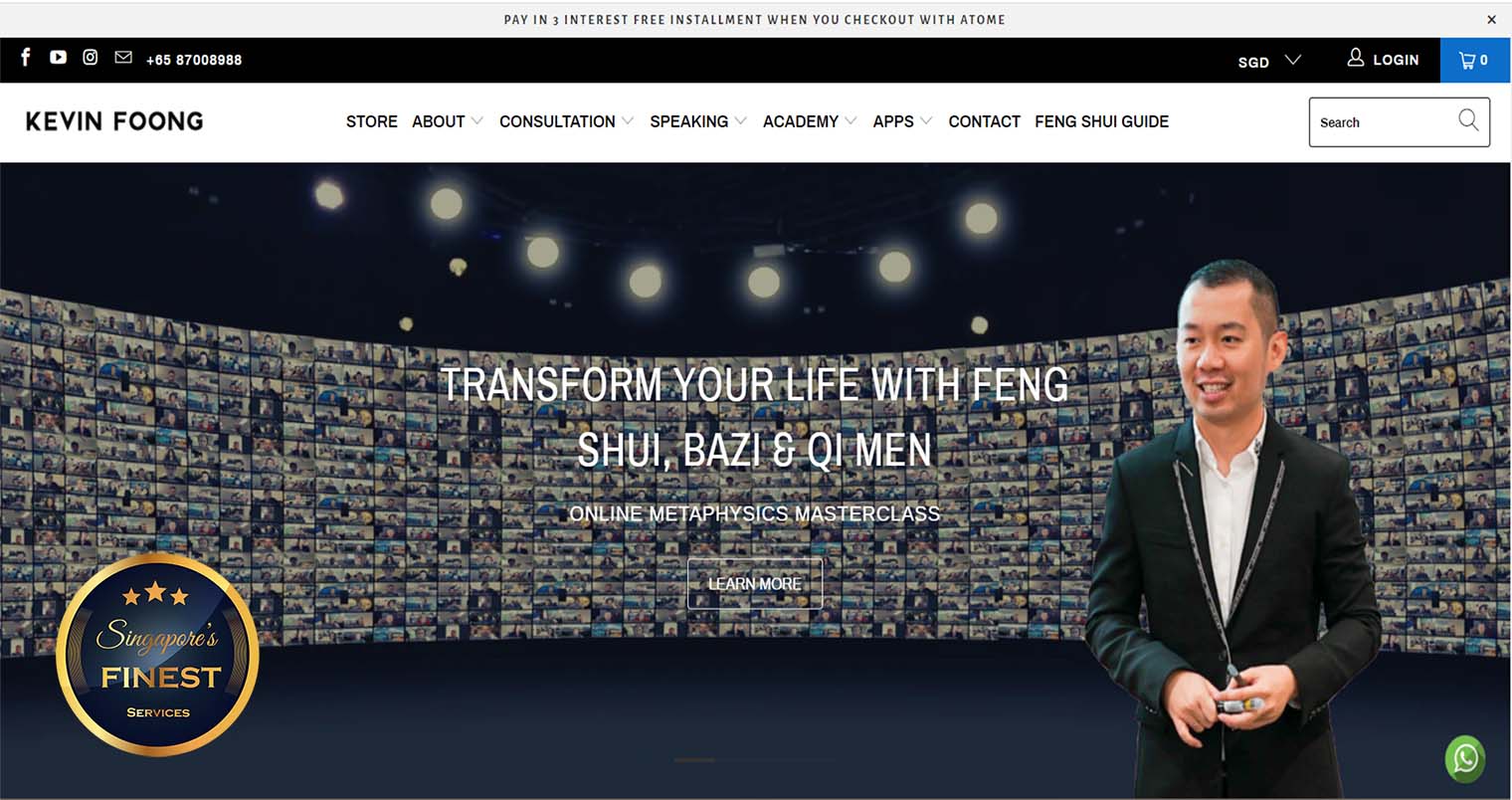Go to the Feng Shui Guide page
1512x800 pixels.
(x=1101, y=121)
